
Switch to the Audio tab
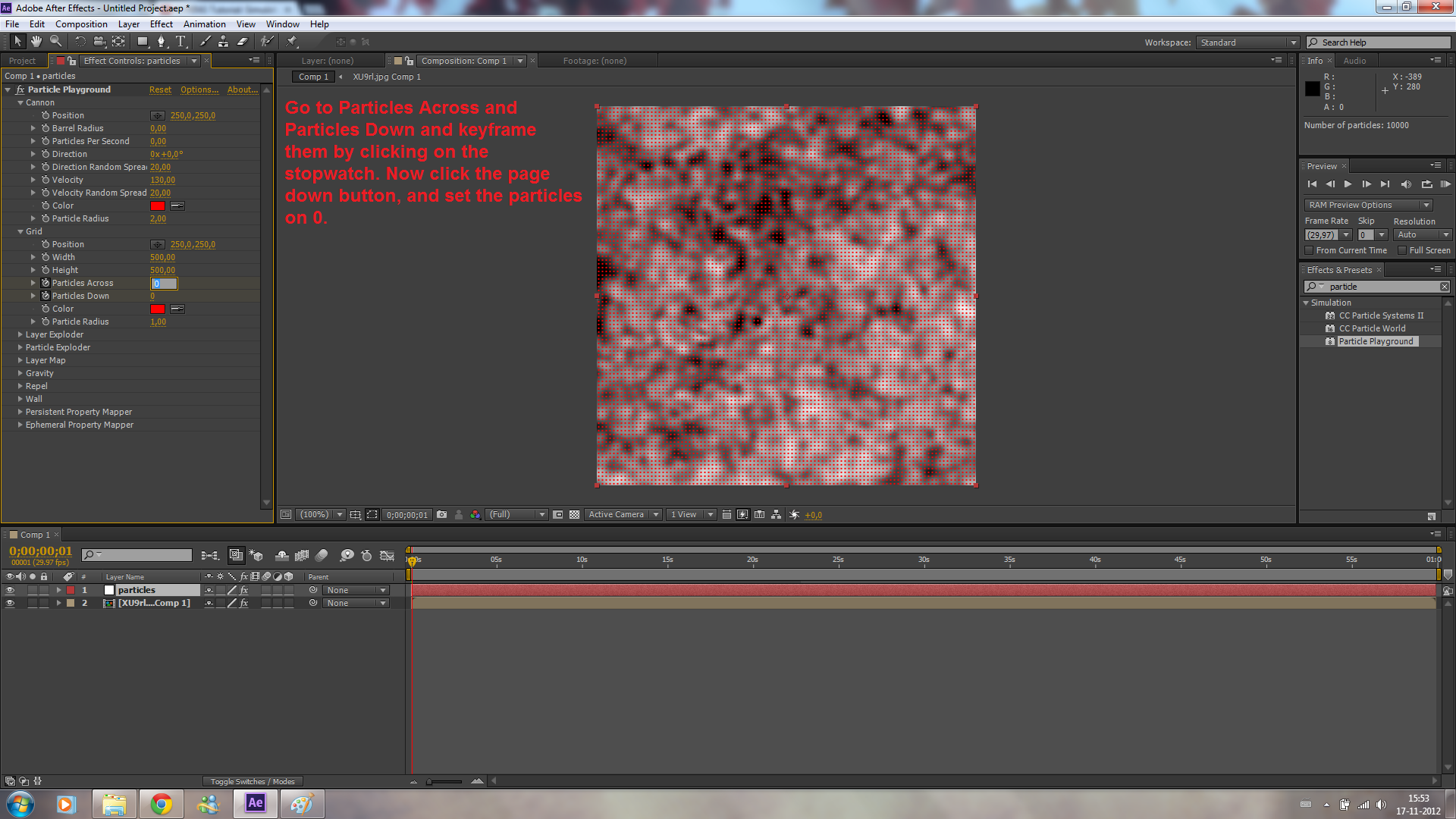tap(1354, 61)
